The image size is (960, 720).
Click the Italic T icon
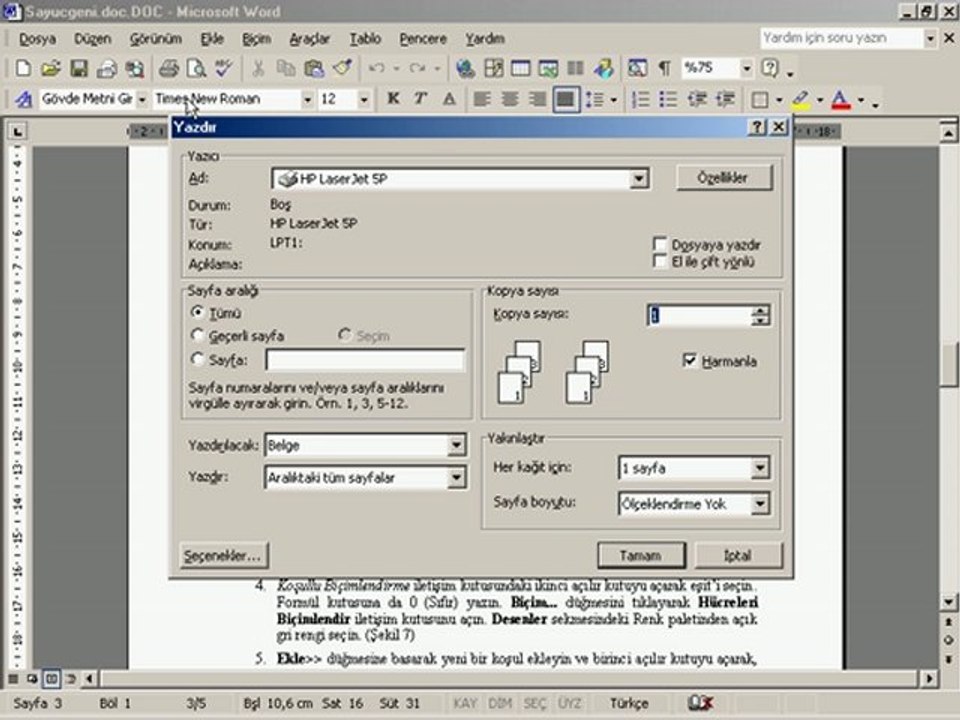(421, 99)
